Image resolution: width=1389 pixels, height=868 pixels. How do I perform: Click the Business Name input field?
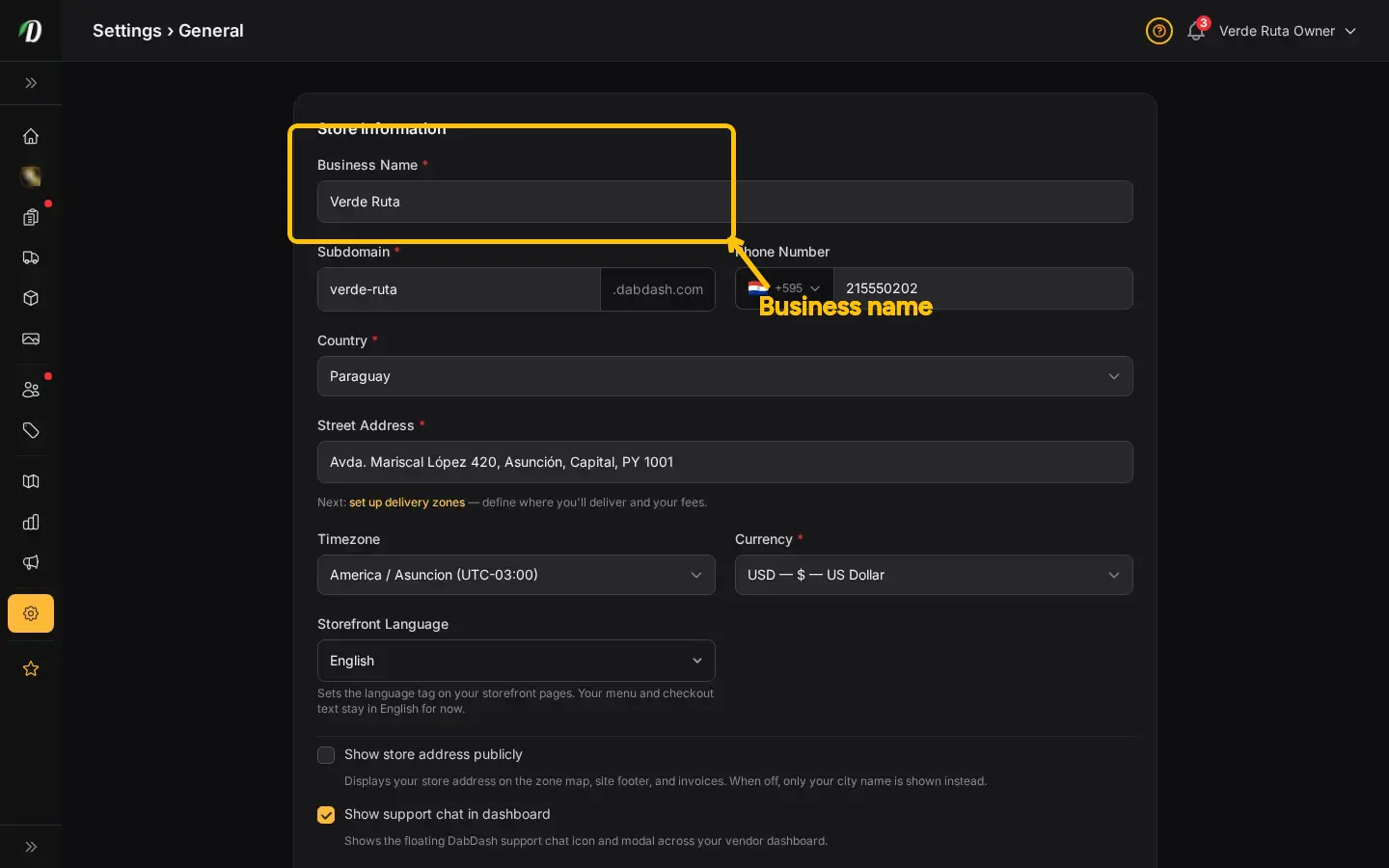point(725,202)
